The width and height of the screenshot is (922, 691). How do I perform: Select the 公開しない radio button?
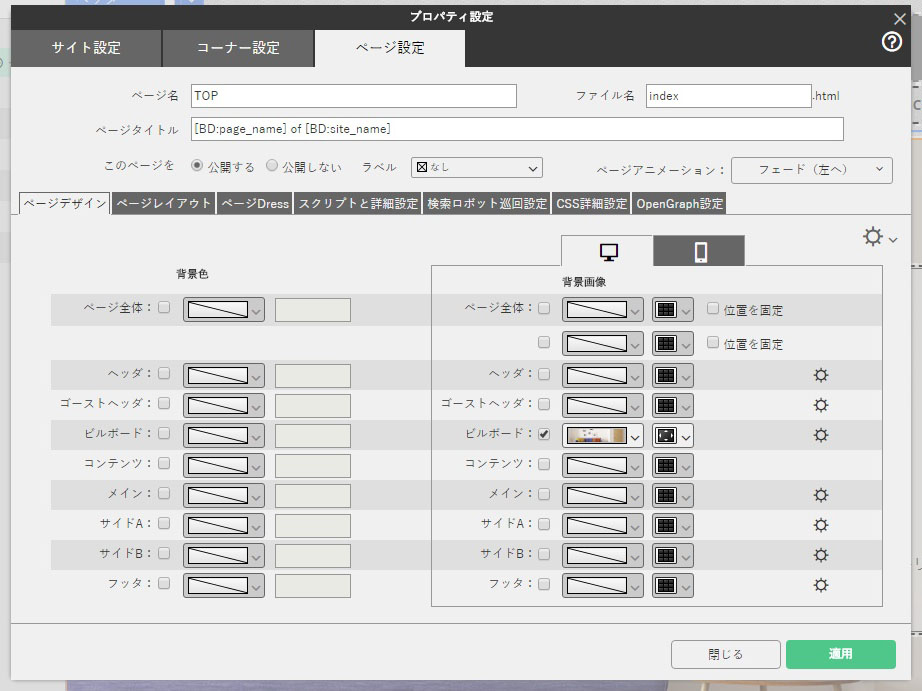[x=270, y=167]
